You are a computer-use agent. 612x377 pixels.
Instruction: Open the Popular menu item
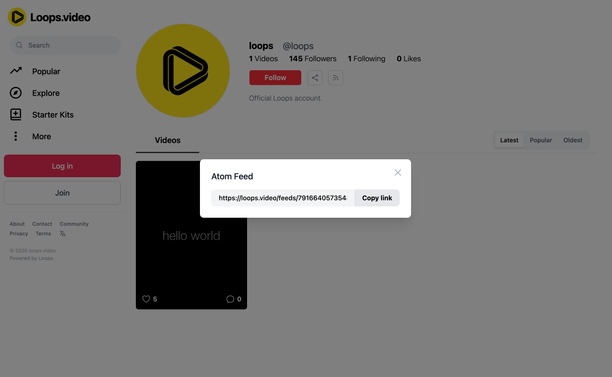click(46, 71)
